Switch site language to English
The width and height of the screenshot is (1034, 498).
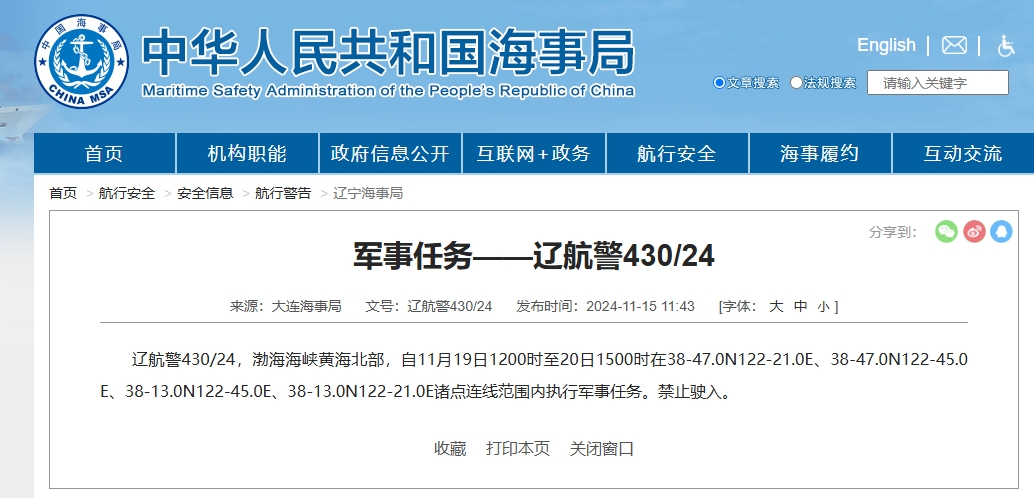(886, 46)
